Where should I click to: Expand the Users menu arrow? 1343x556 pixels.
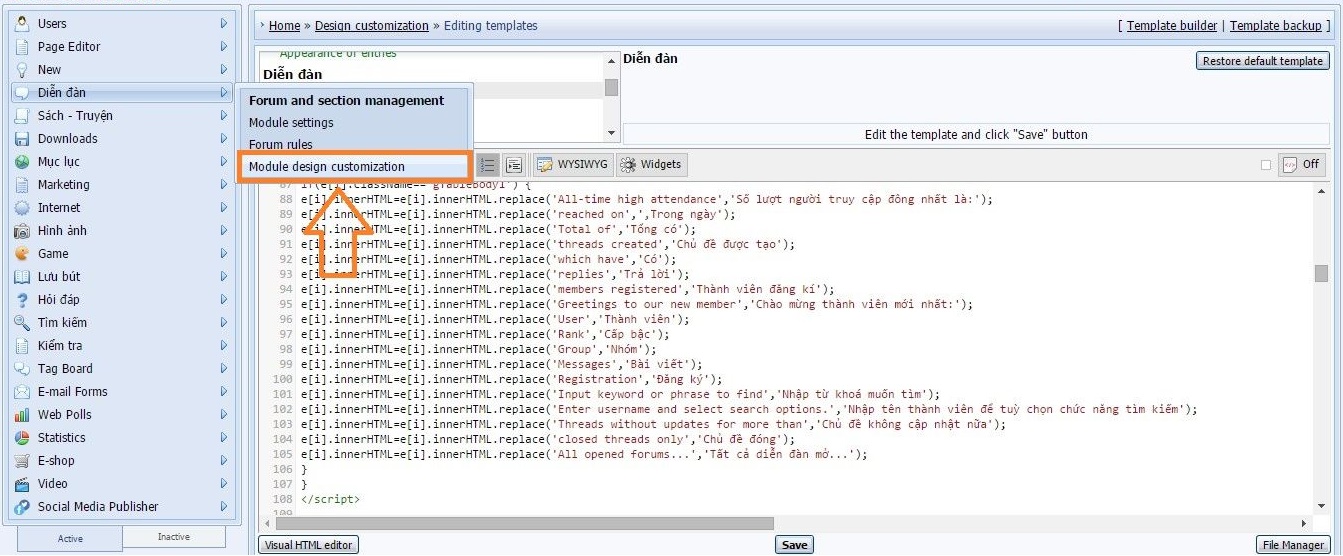point(224,23)
